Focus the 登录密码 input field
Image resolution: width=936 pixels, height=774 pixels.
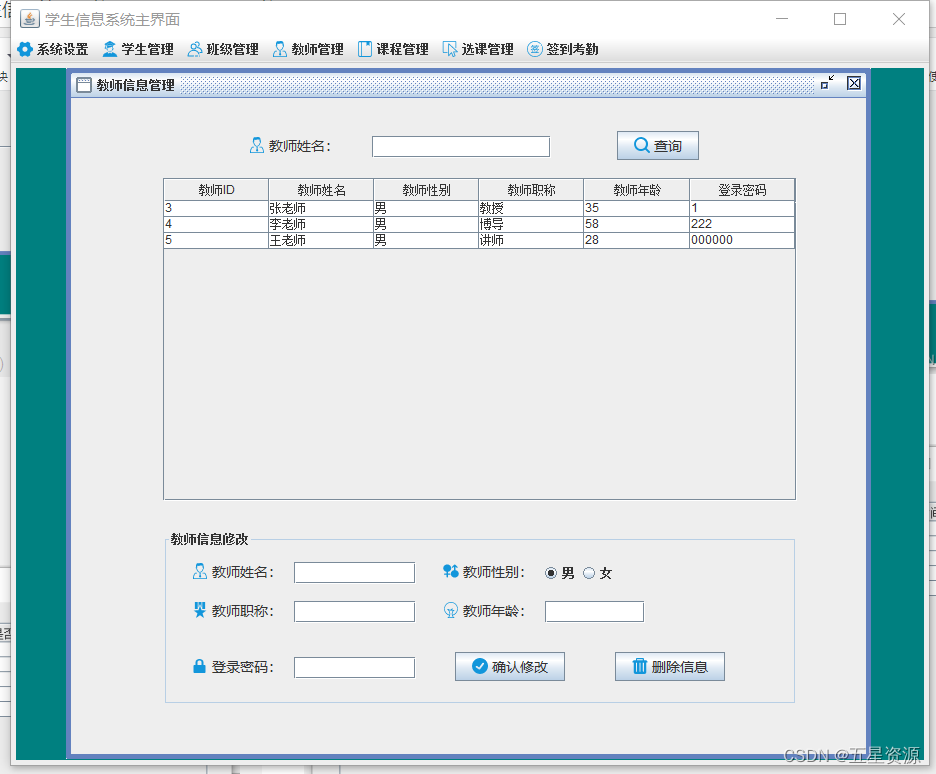[355, 668]
